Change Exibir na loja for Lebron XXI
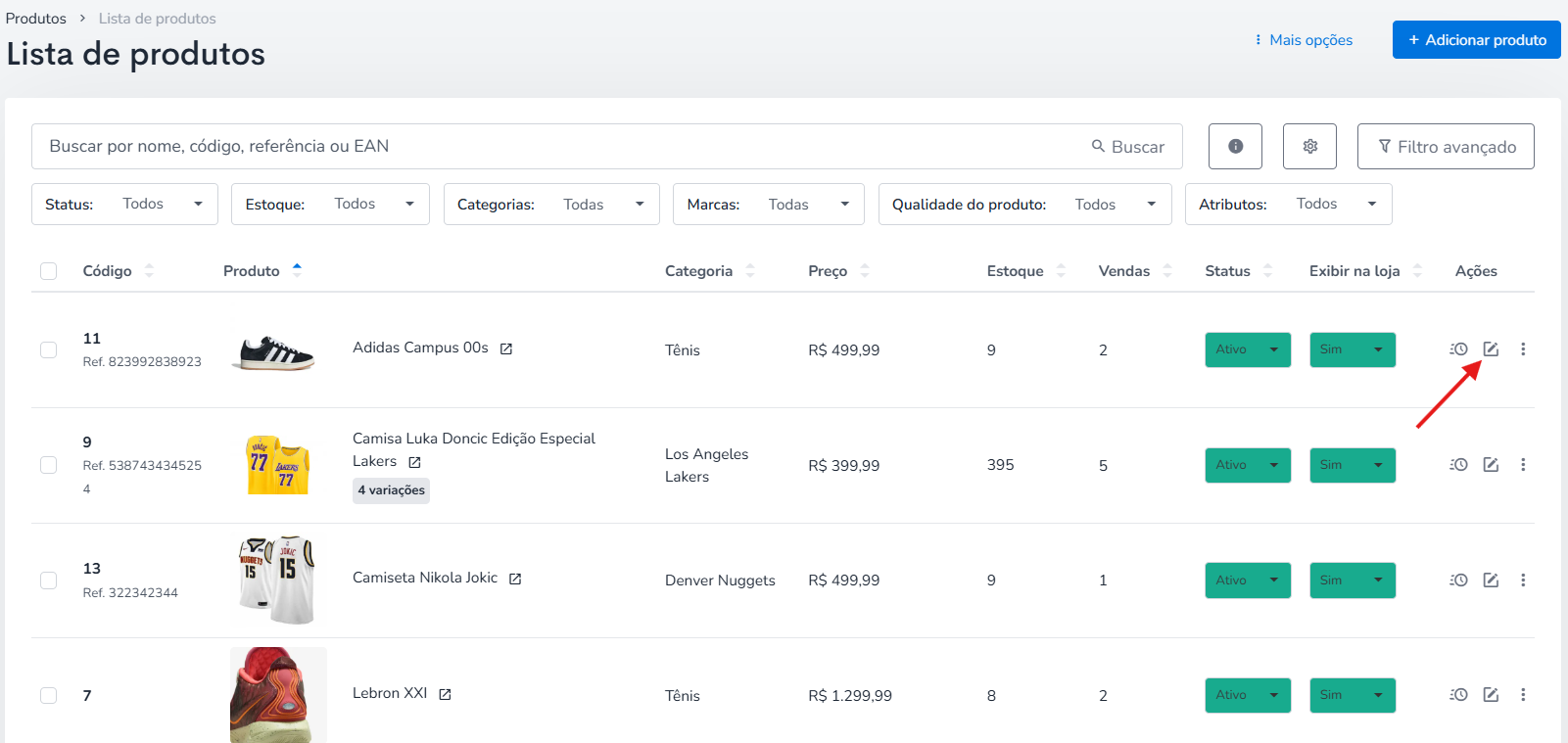This screenshot has height=743, width=1568. click(1353, 695)
